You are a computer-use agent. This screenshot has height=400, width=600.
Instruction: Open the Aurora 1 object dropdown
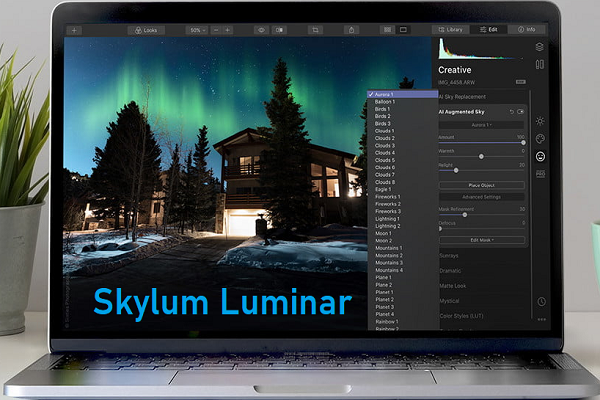click(x=481, y=125)
